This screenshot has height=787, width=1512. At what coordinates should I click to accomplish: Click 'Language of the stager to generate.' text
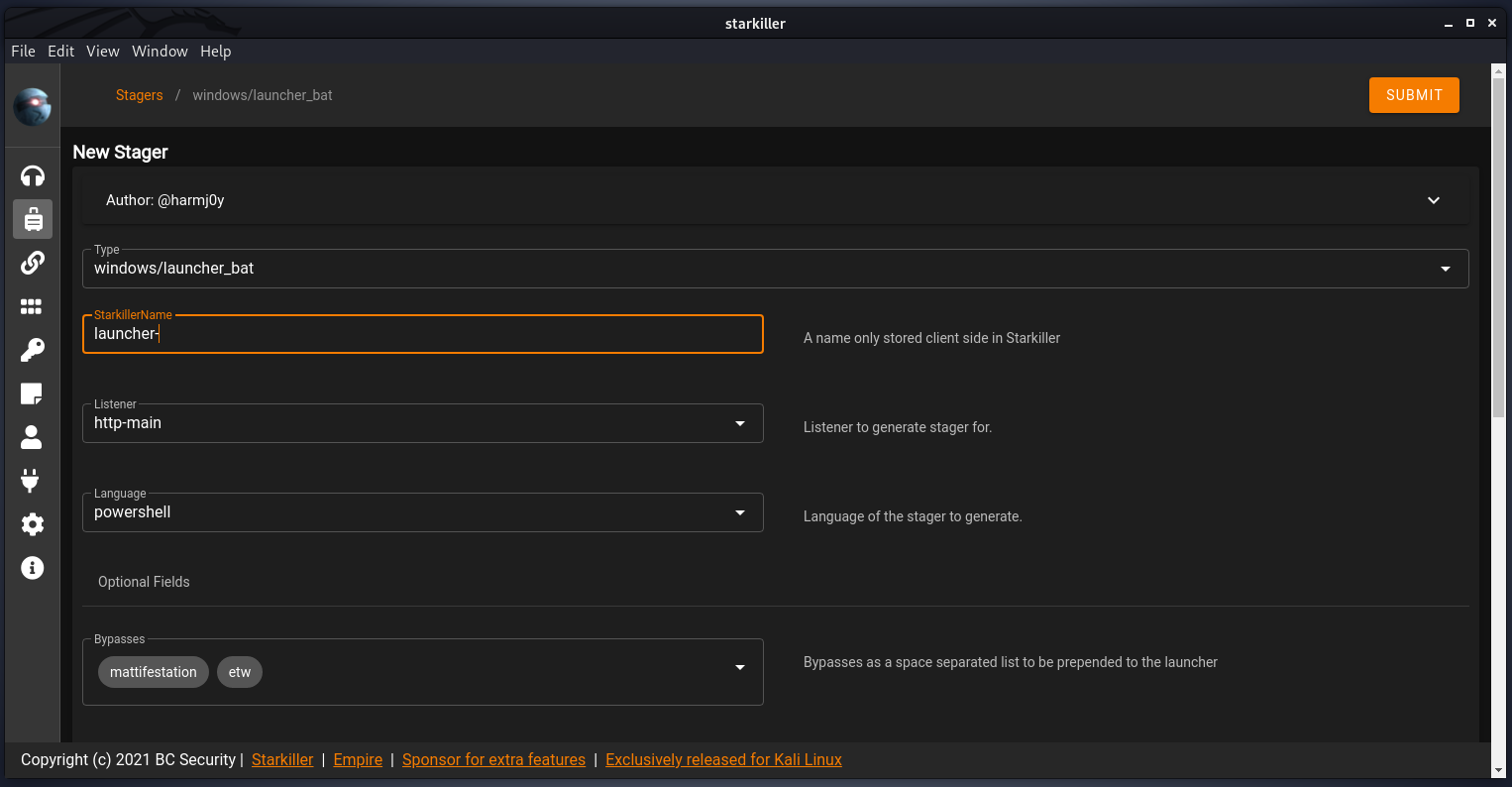pos(913,516)
